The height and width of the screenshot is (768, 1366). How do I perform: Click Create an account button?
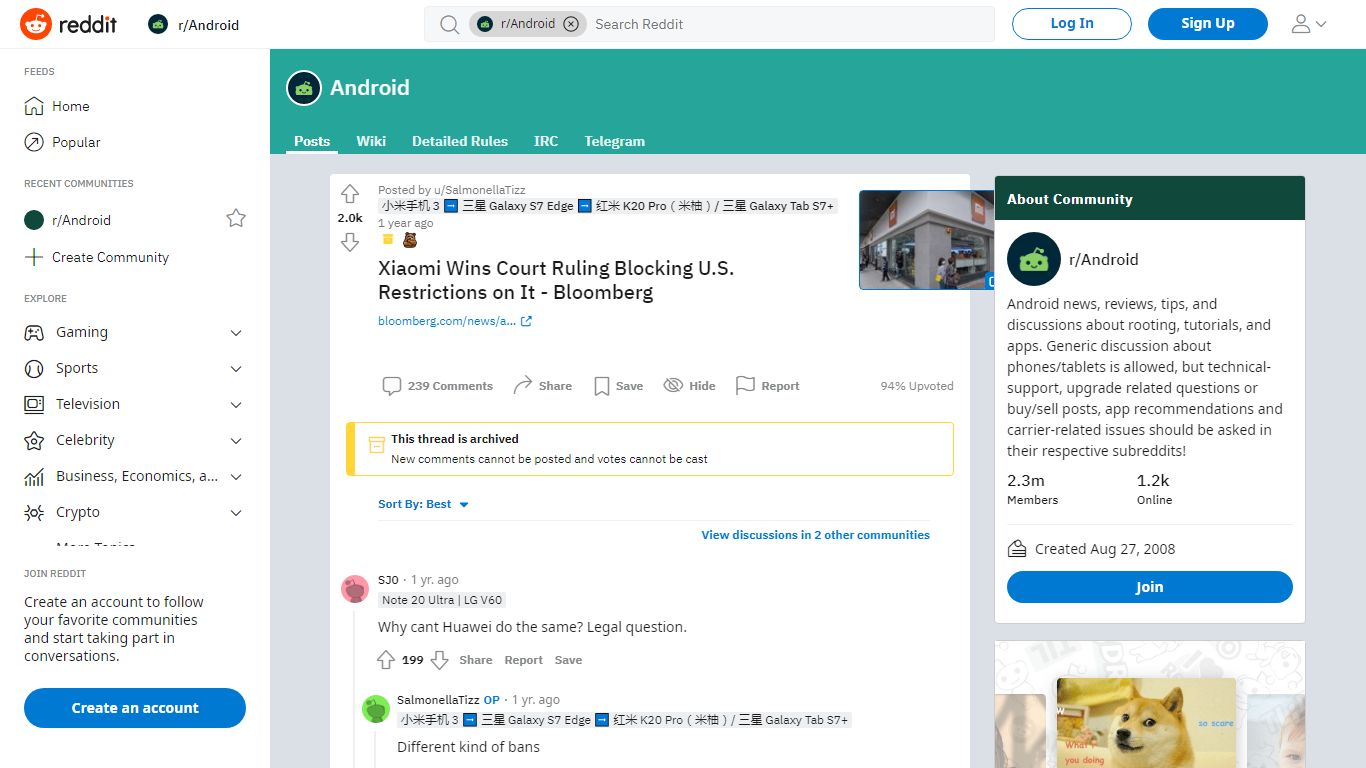135,708
